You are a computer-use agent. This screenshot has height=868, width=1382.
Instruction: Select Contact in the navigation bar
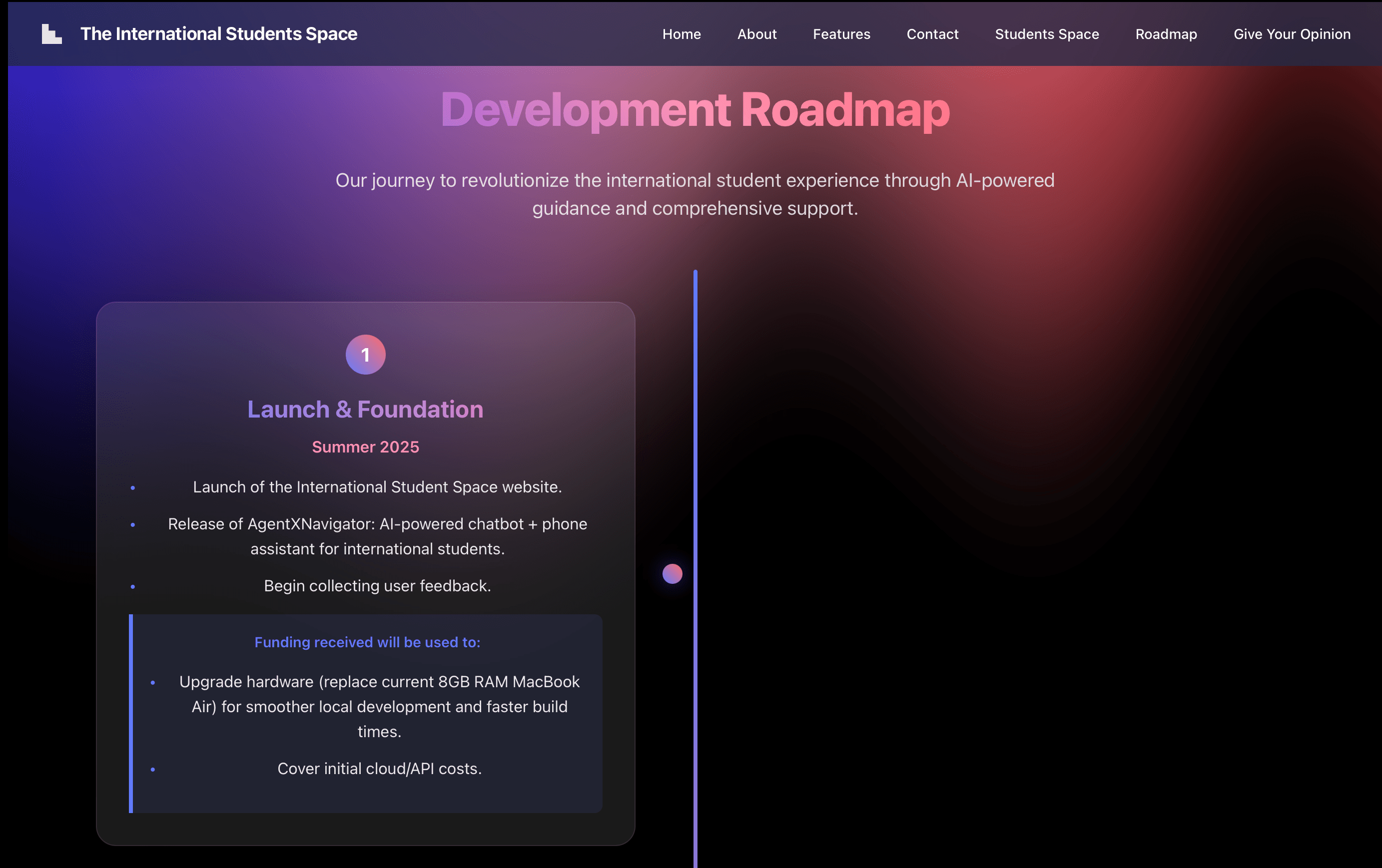coord(932,34)
